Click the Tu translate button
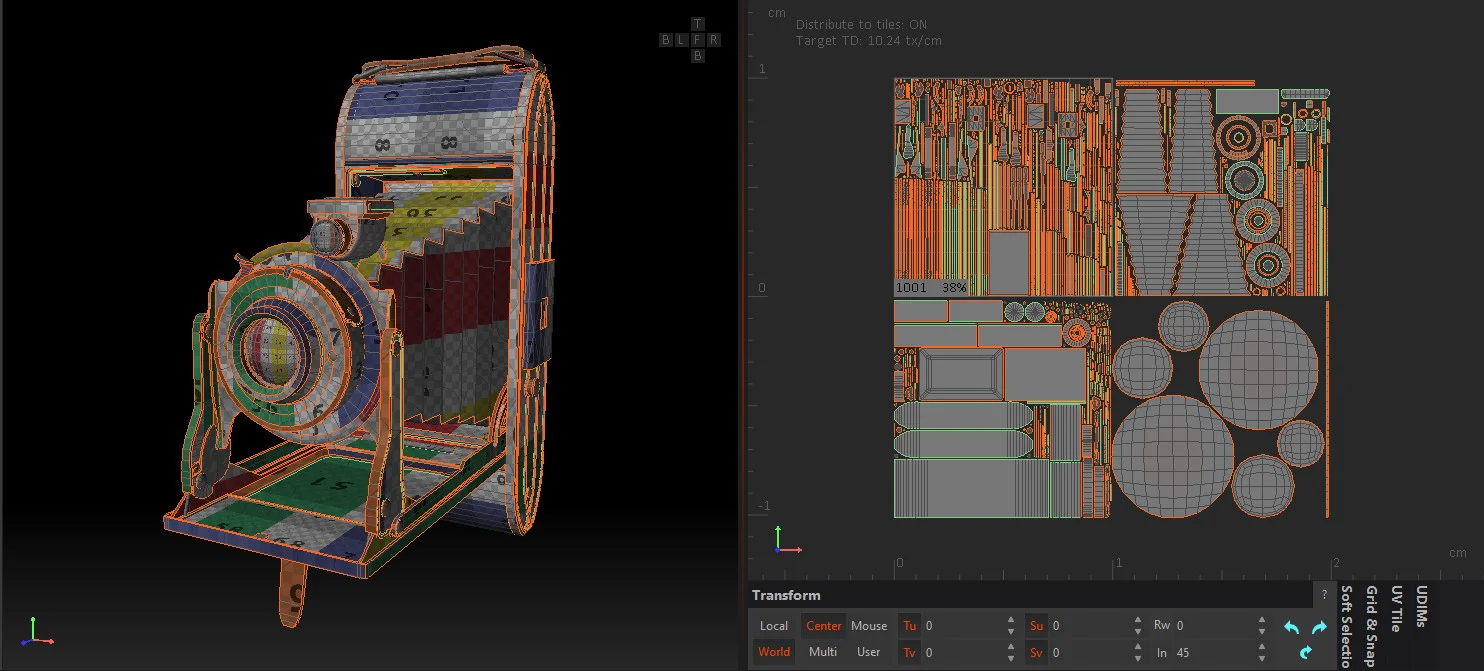Screen dimensions: 1484x671 coord(910,626)
